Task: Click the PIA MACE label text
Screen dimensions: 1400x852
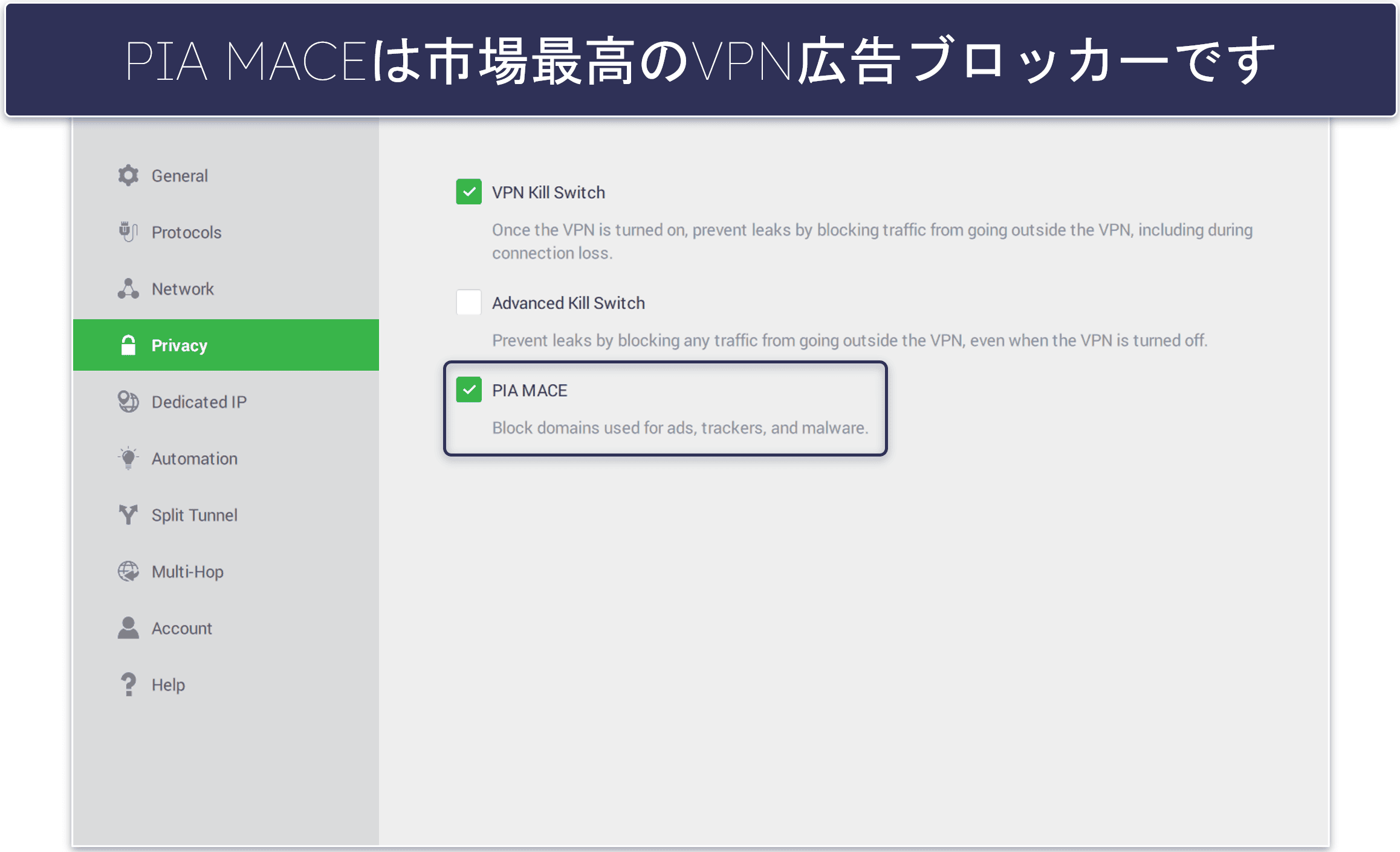Action: (530, 391)
